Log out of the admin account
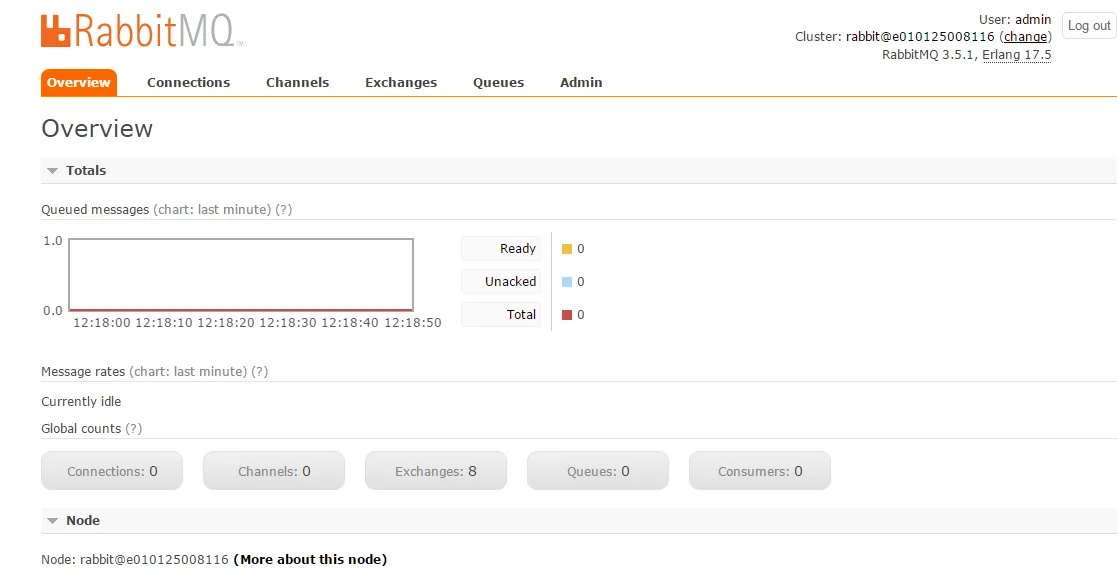The height and width of the screenshot is (568, 1118). pyautogui.click(x=1089, y=26)
